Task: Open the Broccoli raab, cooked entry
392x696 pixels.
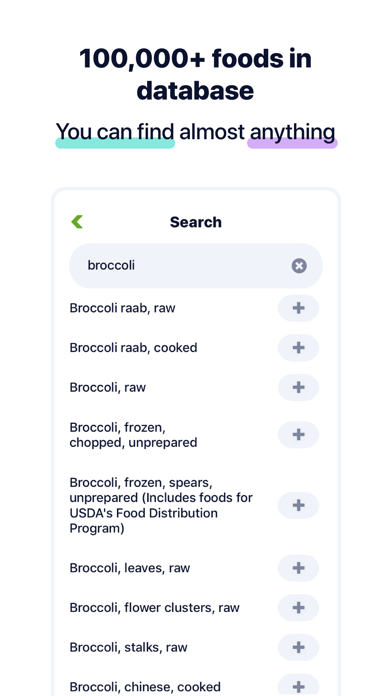Action: tap(133, 348)
